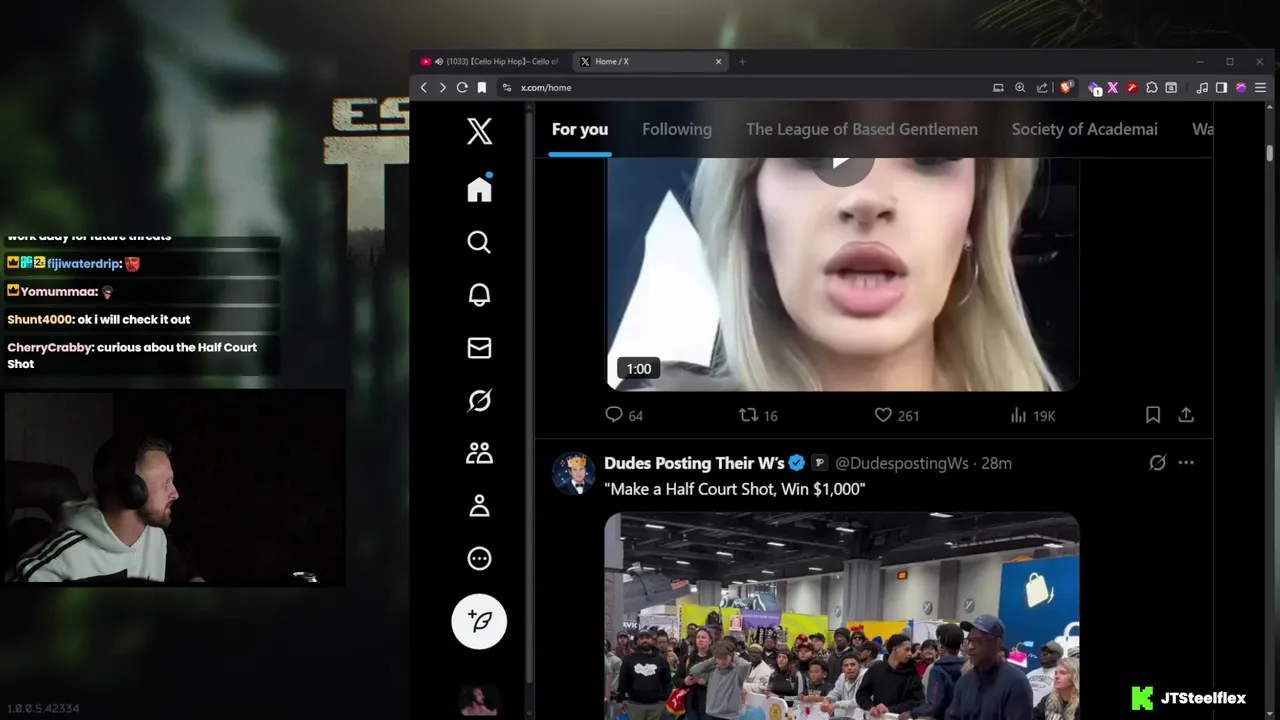Screen dimensions: 1280x720
Task: Open the Explore search icon
Action: (x=479, y=242)
